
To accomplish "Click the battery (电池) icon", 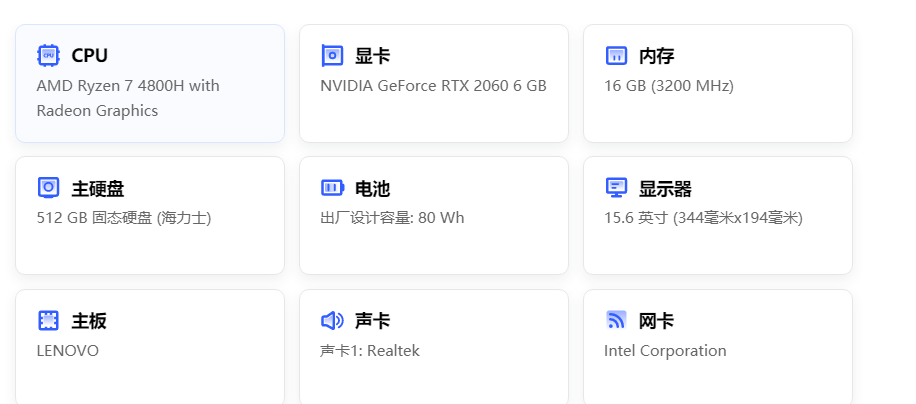I will click(x=332, y=188).
